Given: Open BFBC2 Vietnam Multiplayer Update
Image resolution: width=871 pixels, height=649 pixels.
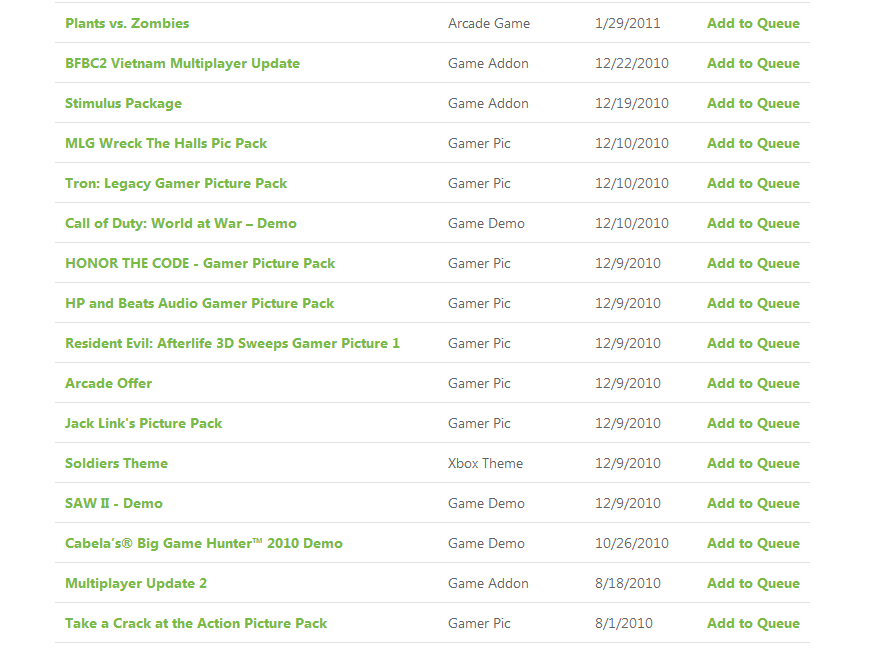Looking at the screenshot, I should [182, 63].
